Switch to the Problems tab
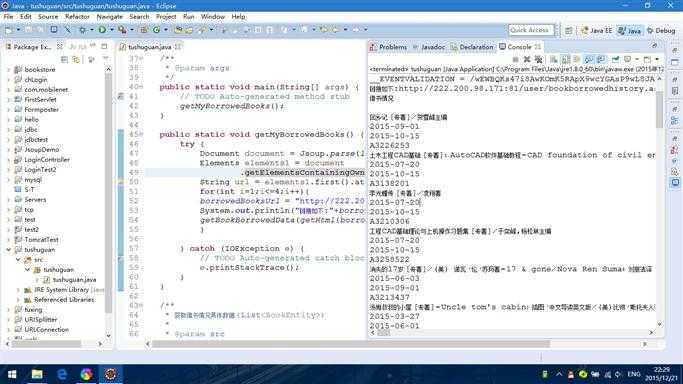The width and height of the screenshot is (683, 384). [388, 47]
